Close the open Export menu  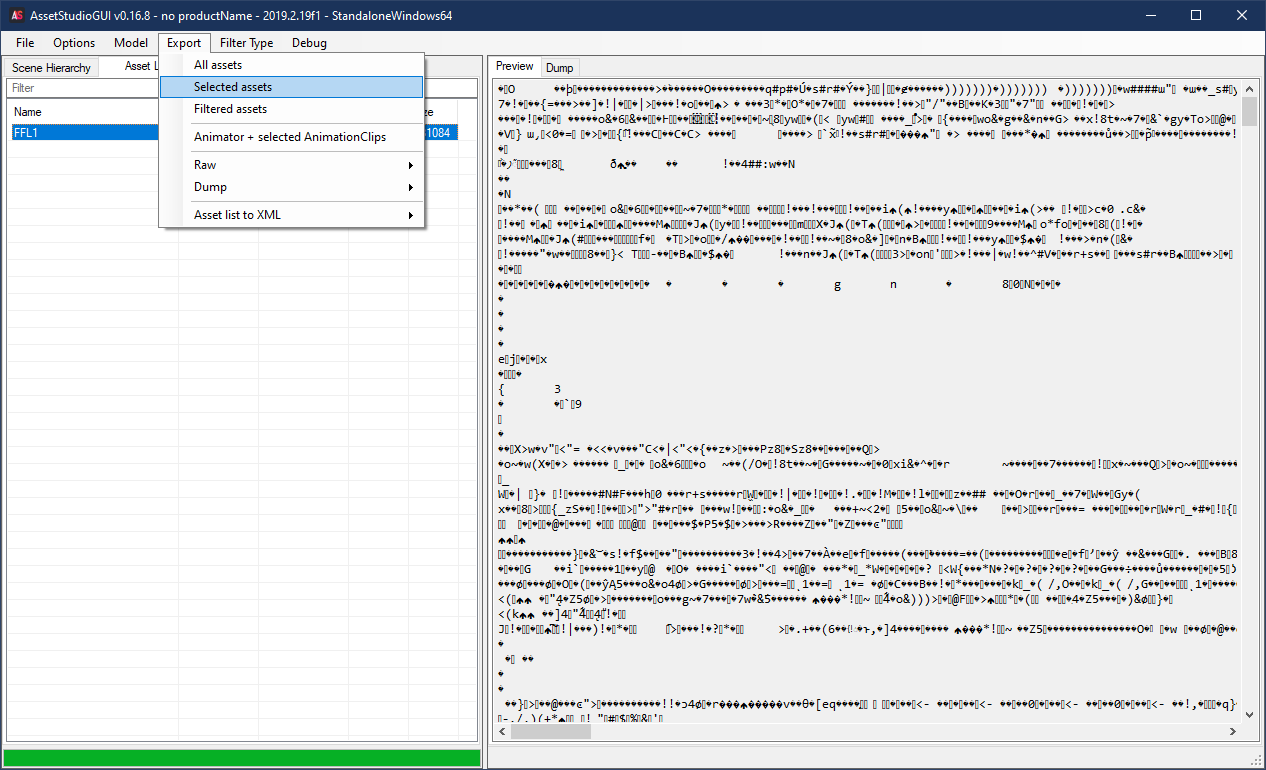184,43
